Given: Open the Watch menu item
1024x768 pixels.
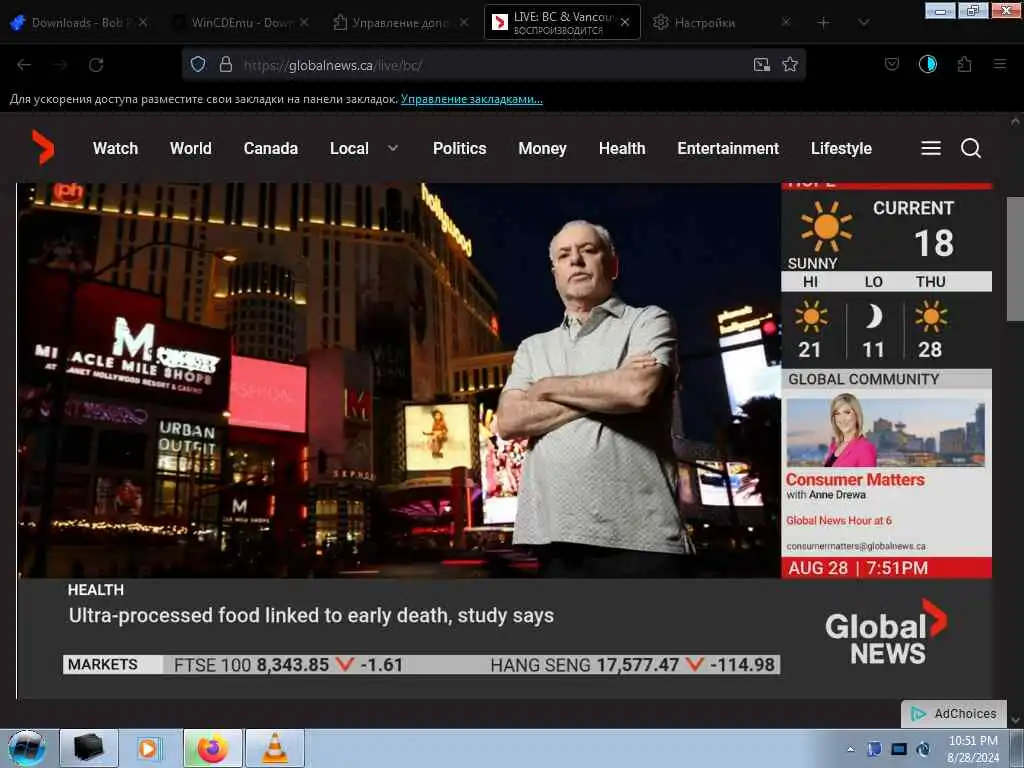Looking at the screenshot, I should 116,148.
